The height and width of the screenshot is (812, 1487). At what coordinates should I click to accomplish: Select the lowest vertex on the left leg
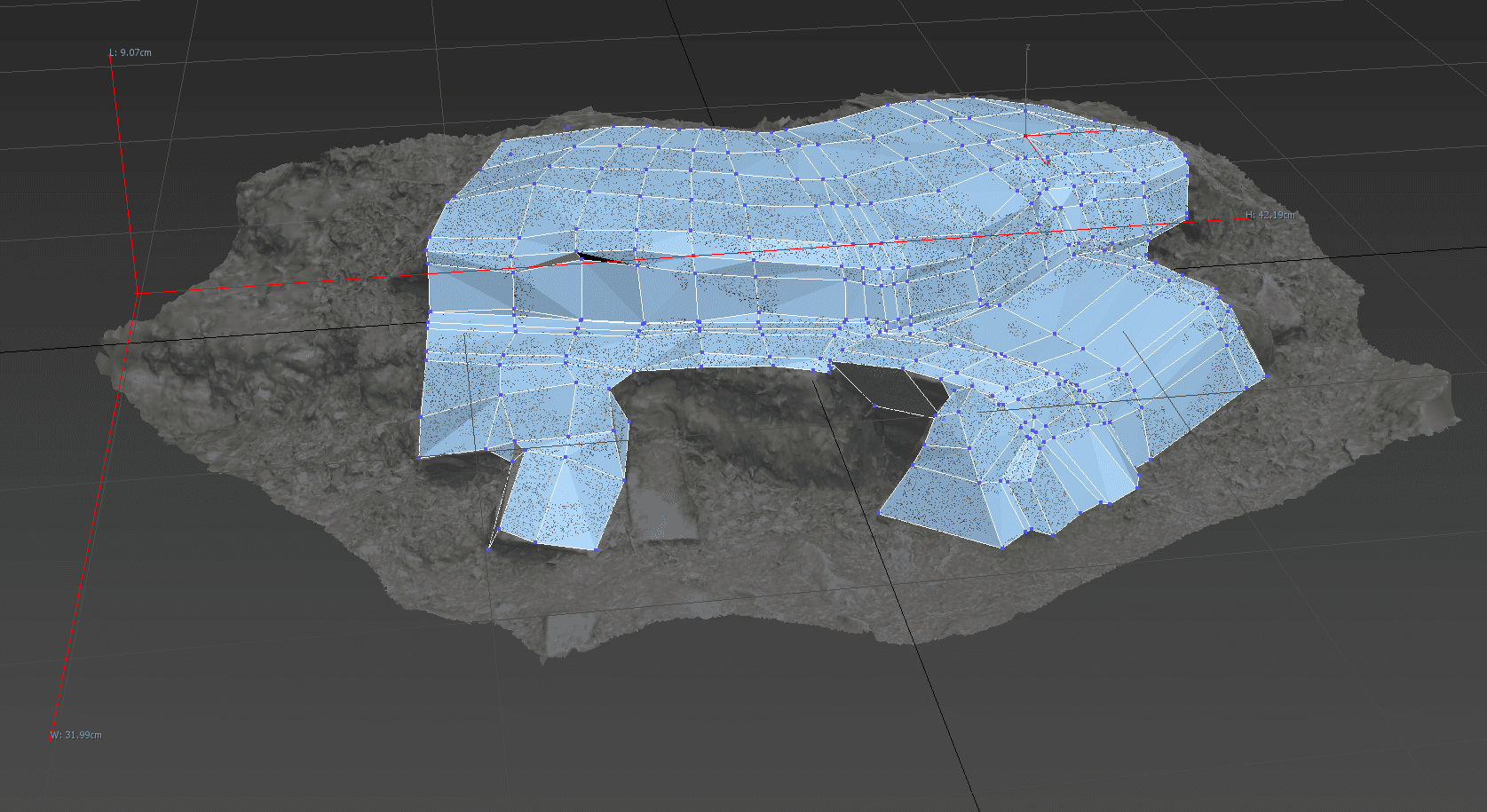(x=488, y=548)
